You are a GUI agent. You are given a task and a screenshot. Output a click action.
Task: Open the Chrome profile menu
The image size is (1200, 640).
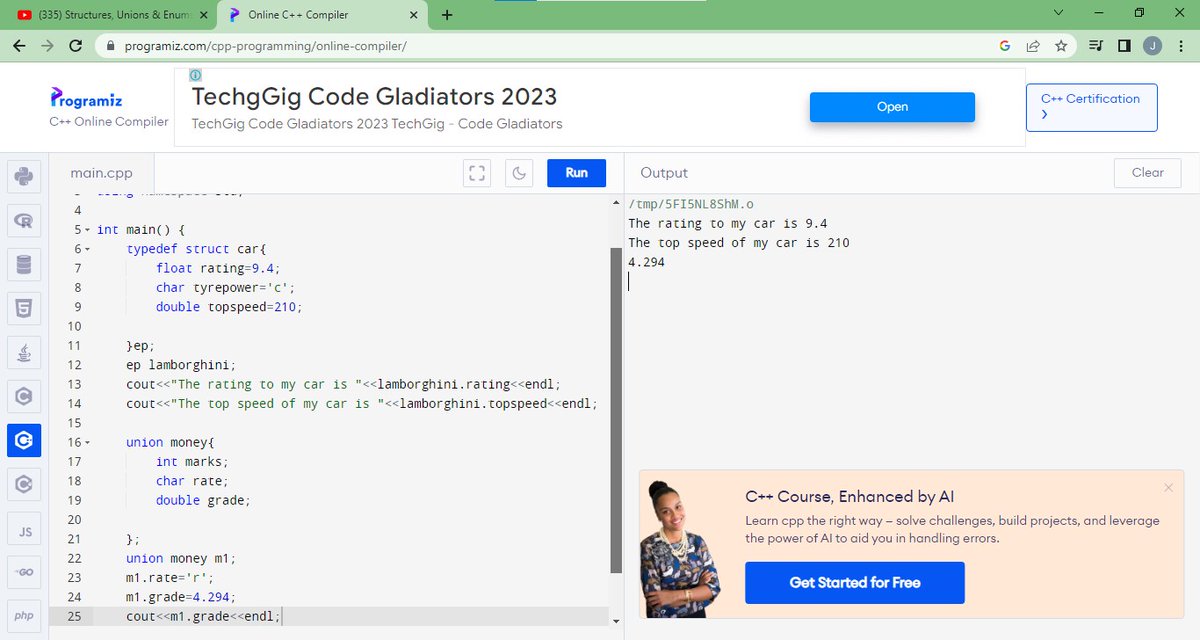[x=1152, y=45]
